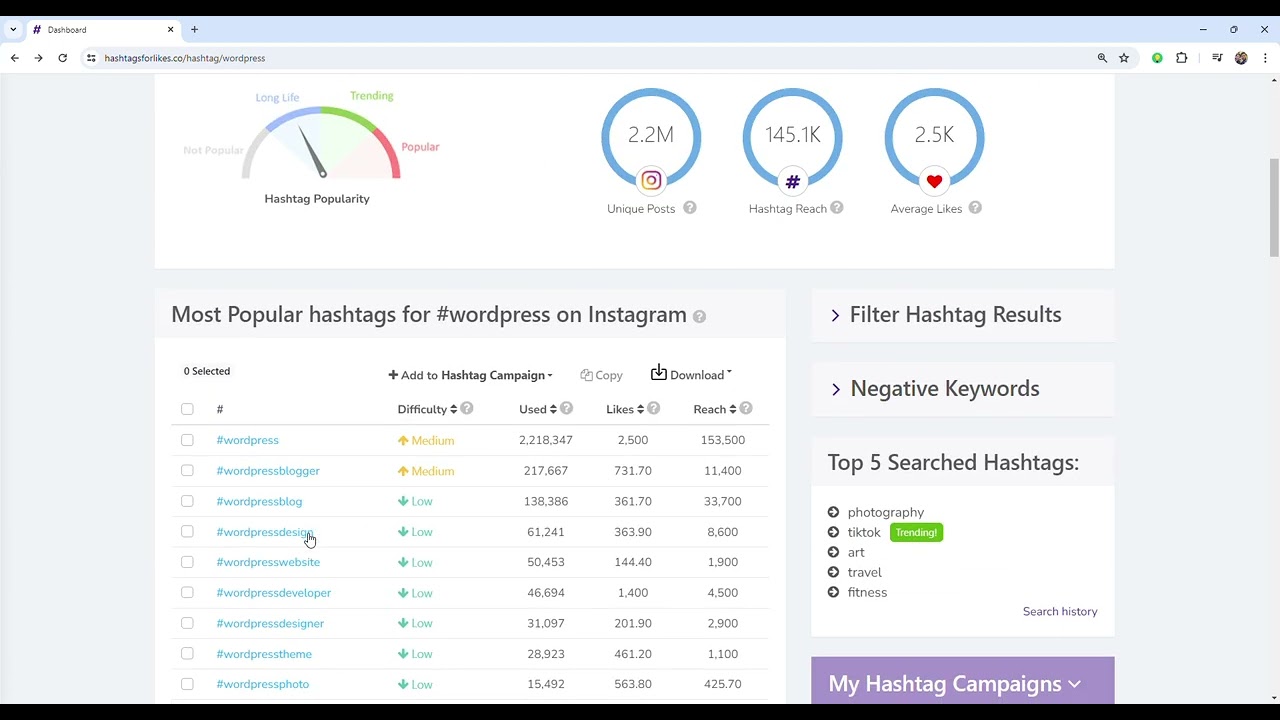Screen dimensions: 1280x720
Task: Open the #wordpressphoto hashtag link
Action: [x=262, y=684]
